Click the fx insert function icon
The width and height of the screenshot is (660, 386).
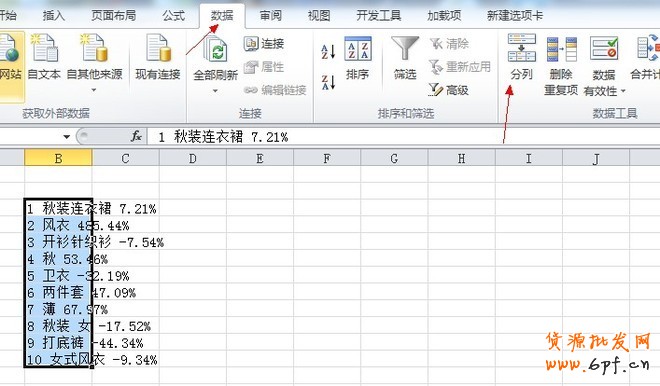pyautogui.click(x=136, y=136)
